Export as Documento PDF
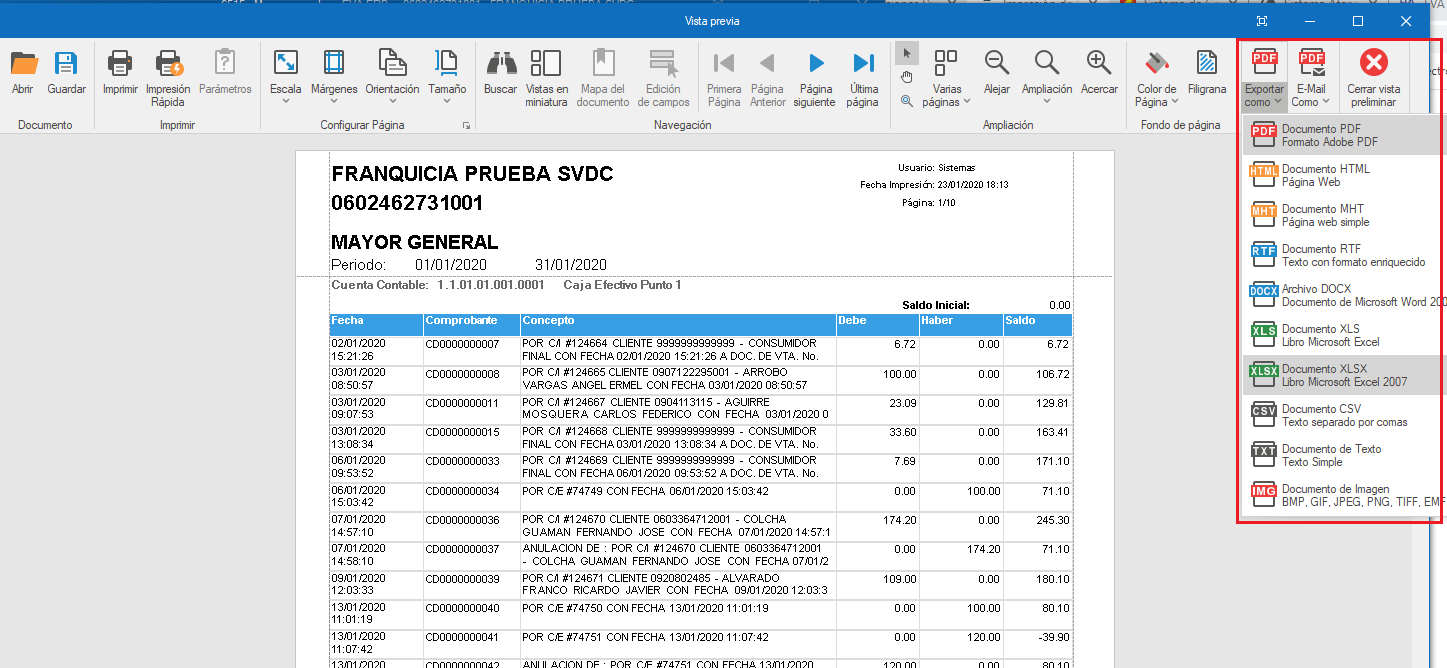Viewport: 1447px width, 668px height. pyautogui.click(x=1342, y=135)
